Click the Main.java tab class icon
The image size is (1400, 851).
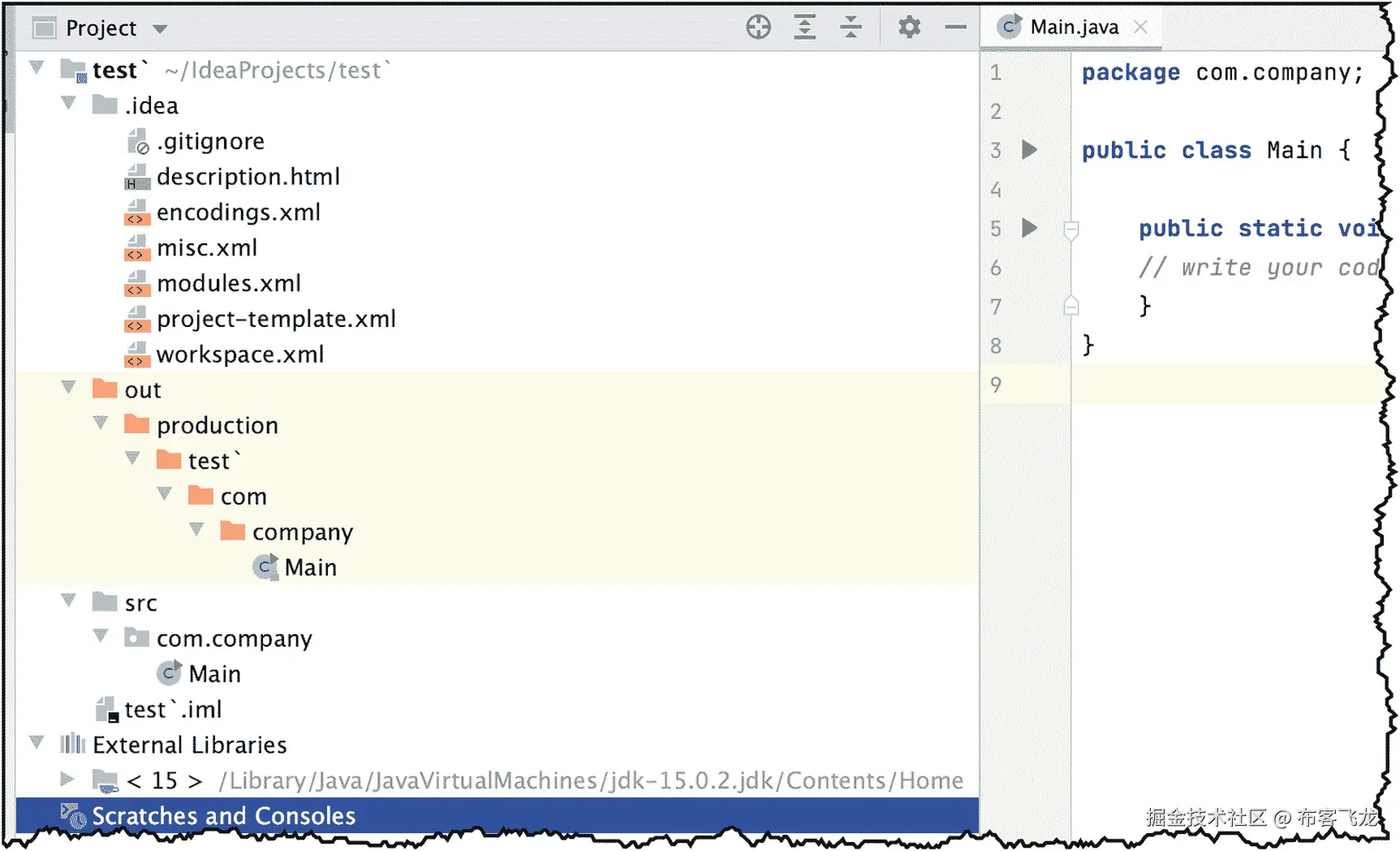click(x=1009, y=27)
